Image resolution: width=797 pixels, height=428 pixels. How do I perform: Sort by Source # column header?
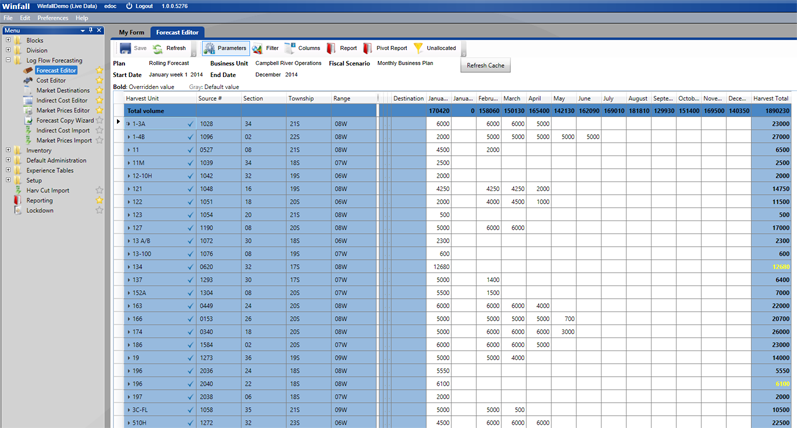[x=219, y=99]
